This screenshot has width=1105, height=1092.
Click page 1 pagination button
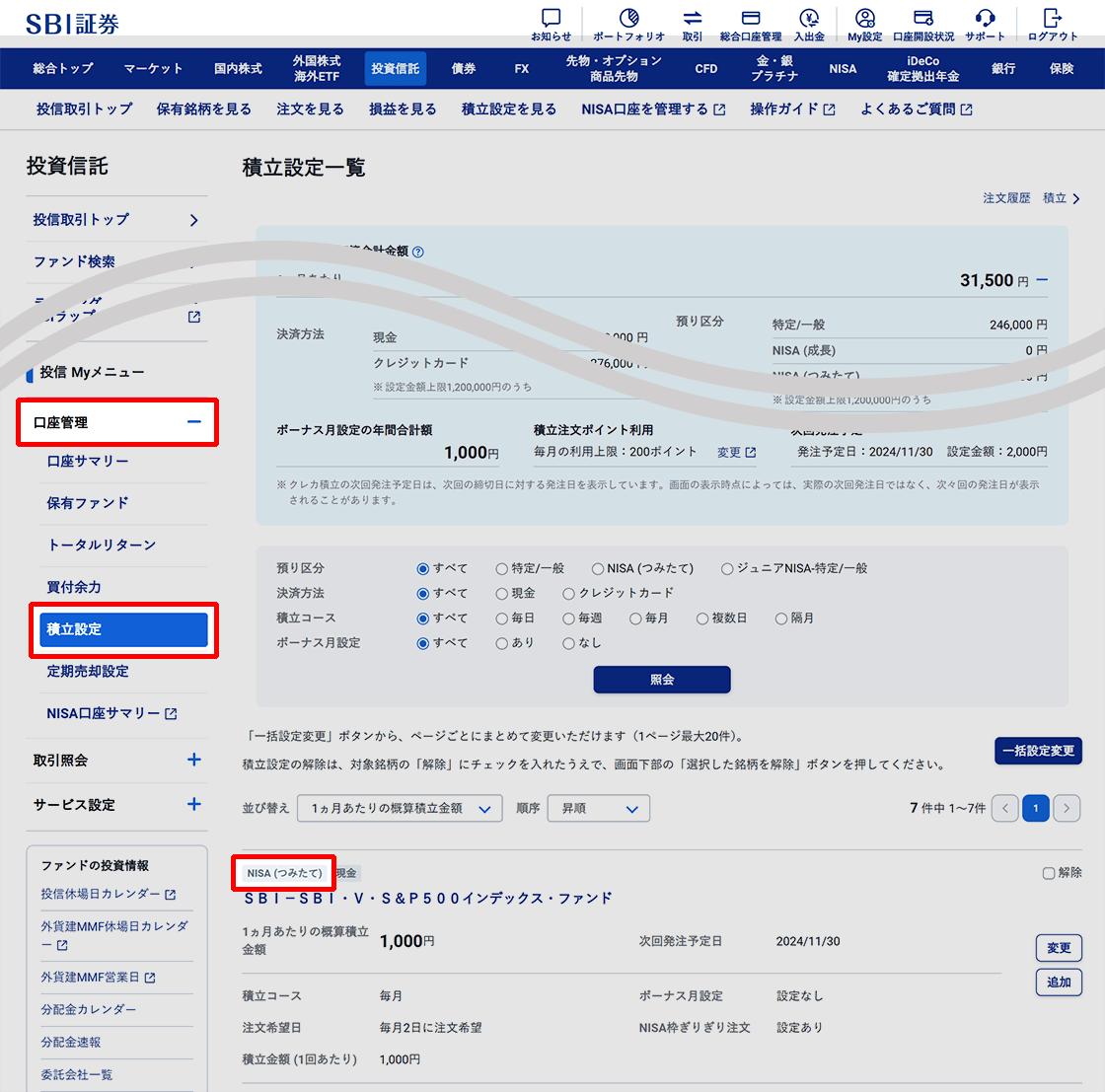pyautogui.click(x=1036, y=808)
